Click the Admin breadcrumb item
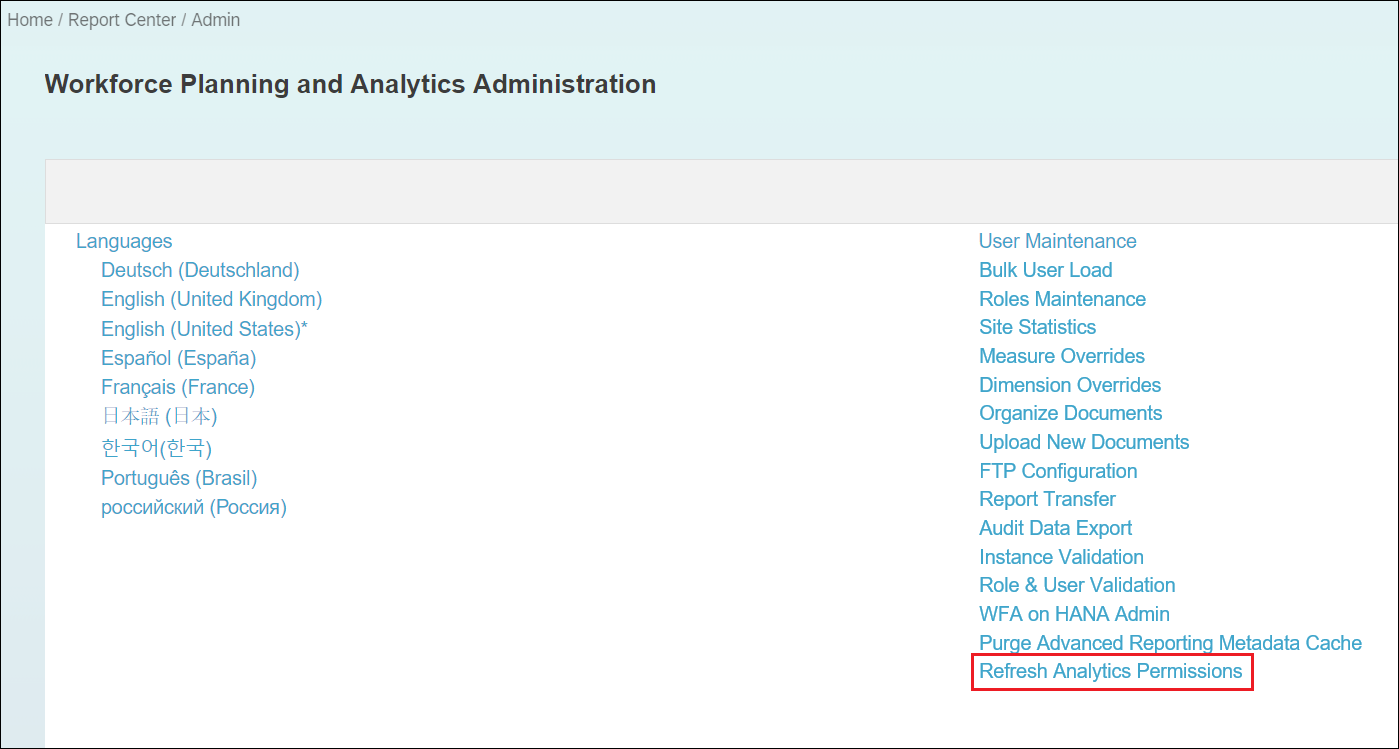 (216, 20)
